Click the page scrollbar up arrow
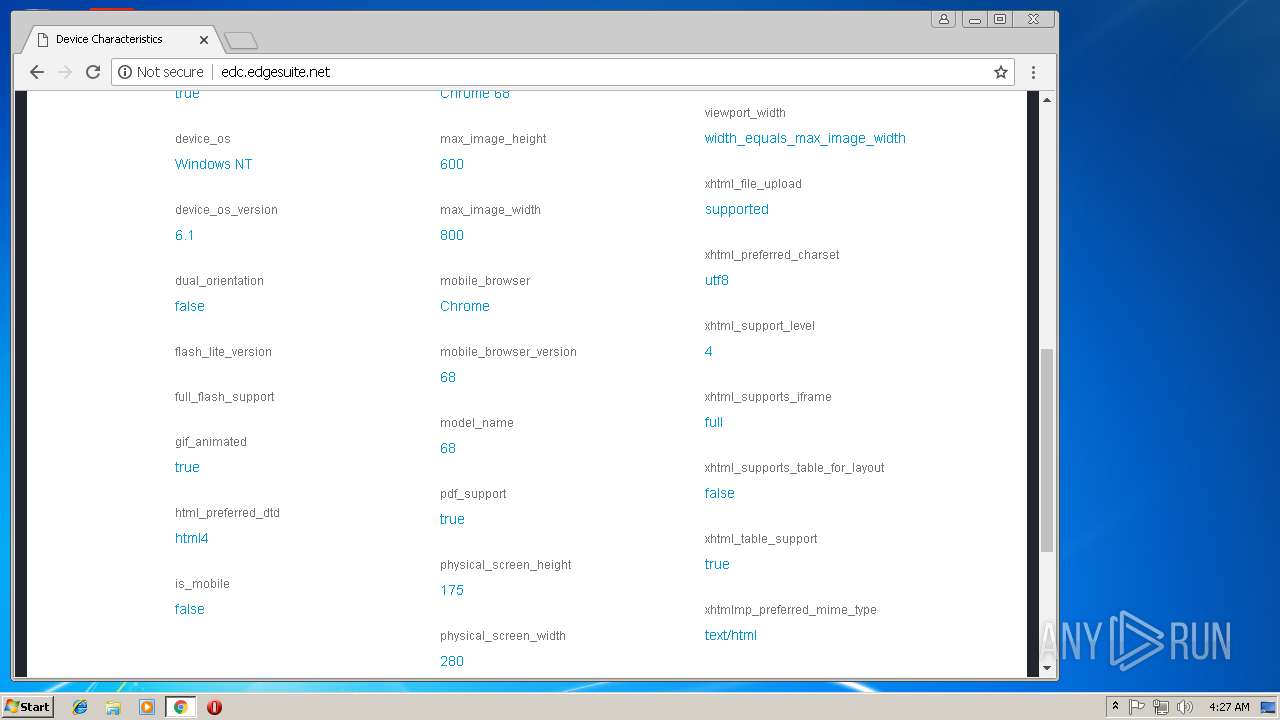The image size is (1280, 720). click(x=1047, y=99)
